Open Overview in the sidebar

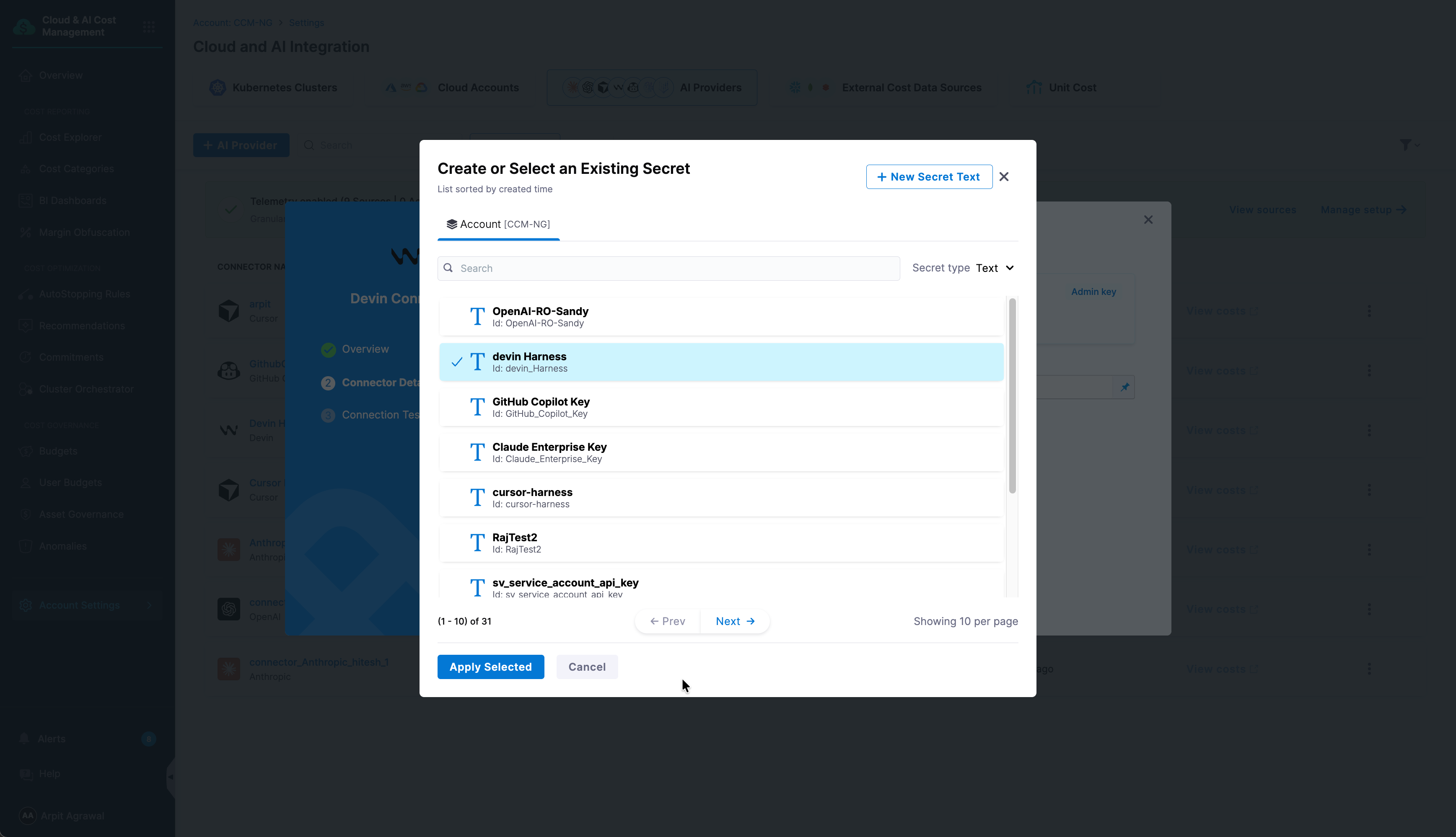(60, 75)
